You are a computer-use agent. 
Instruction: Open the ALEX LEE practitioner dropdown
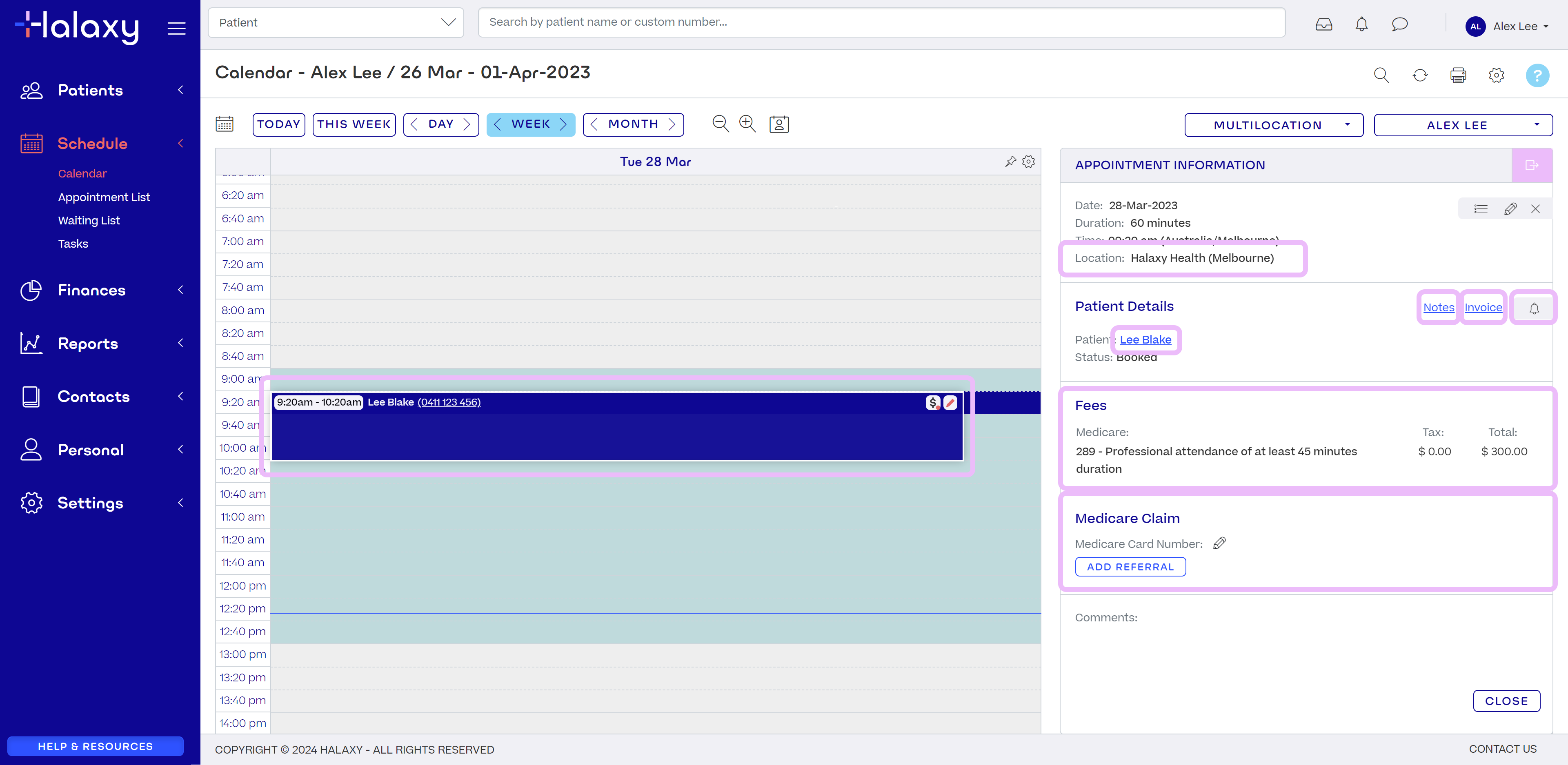[x=1463, y=125]
